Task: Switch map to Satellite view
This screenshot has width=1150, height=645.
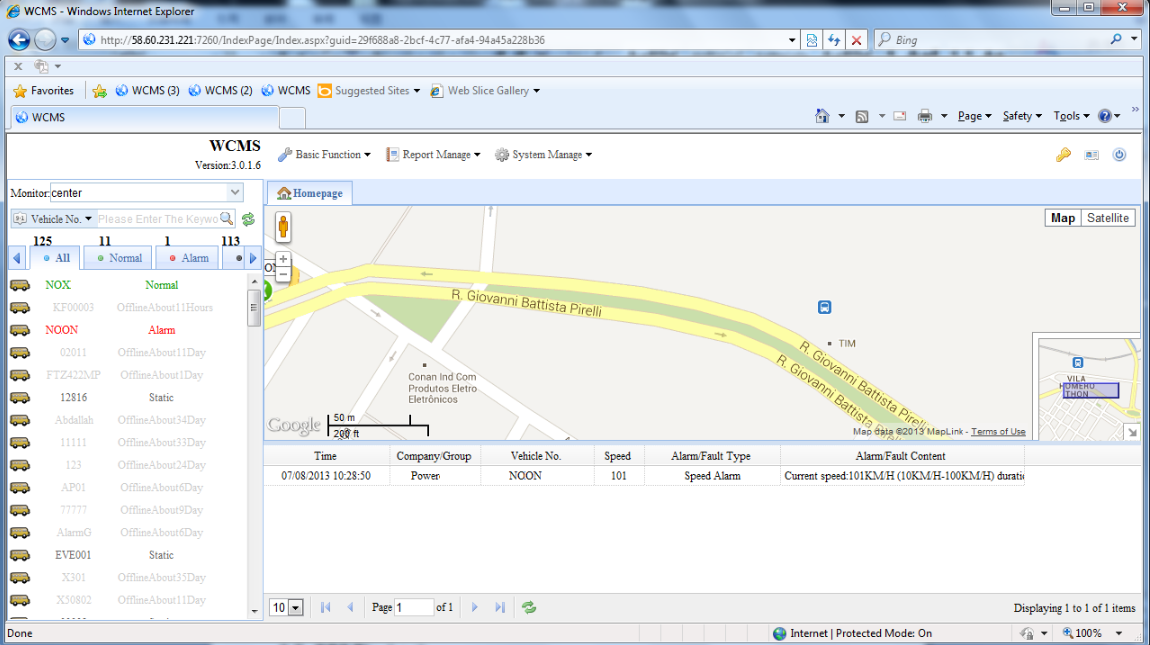Action: pos(1107,218)
